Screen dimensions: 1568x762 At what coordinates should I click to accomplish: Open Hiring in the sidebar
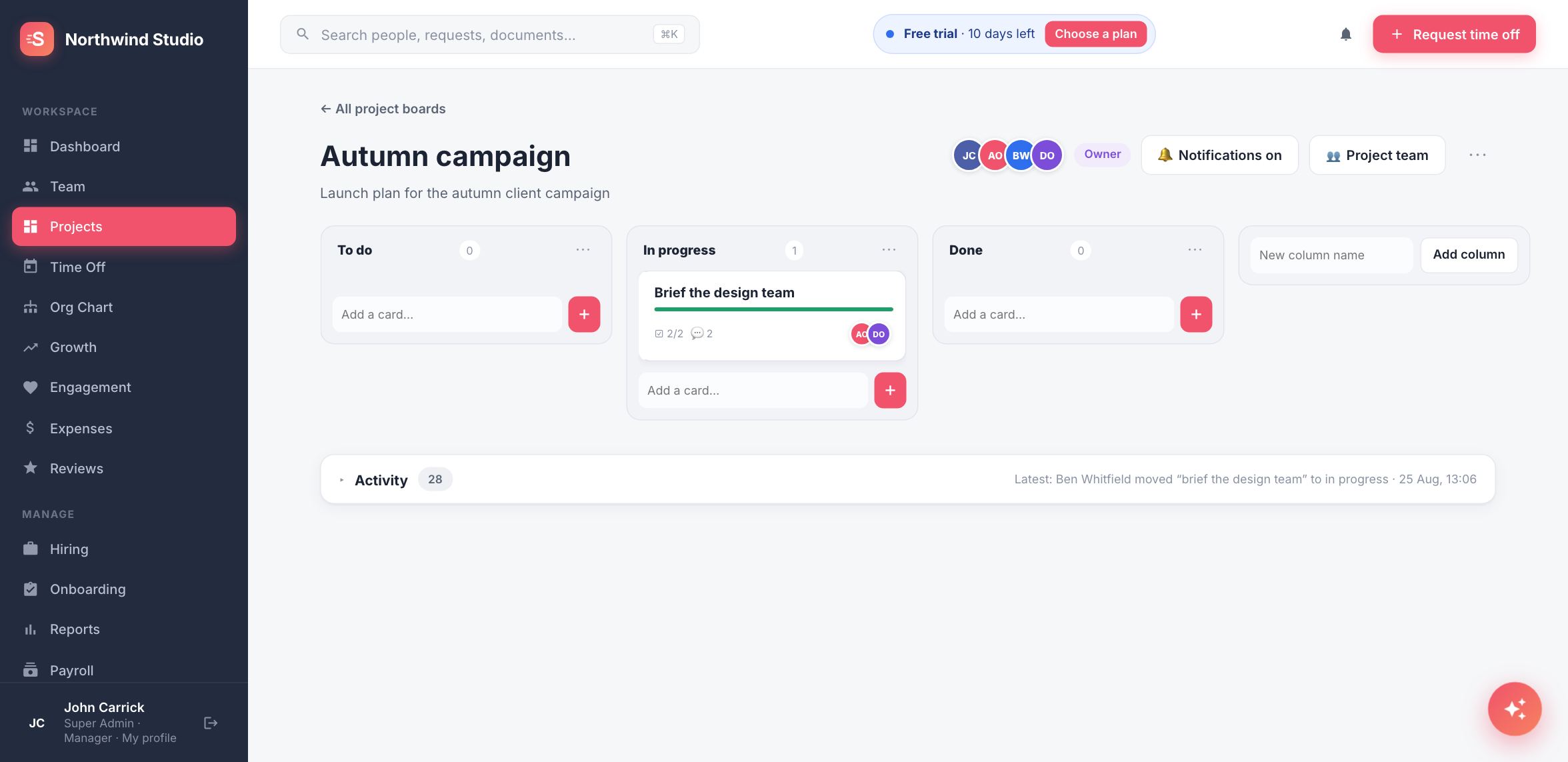[x=124, y=549]
